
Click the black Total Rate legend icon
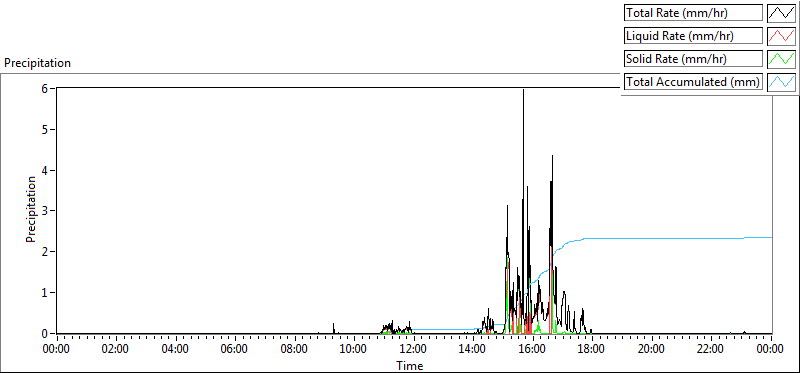[782, 13]
